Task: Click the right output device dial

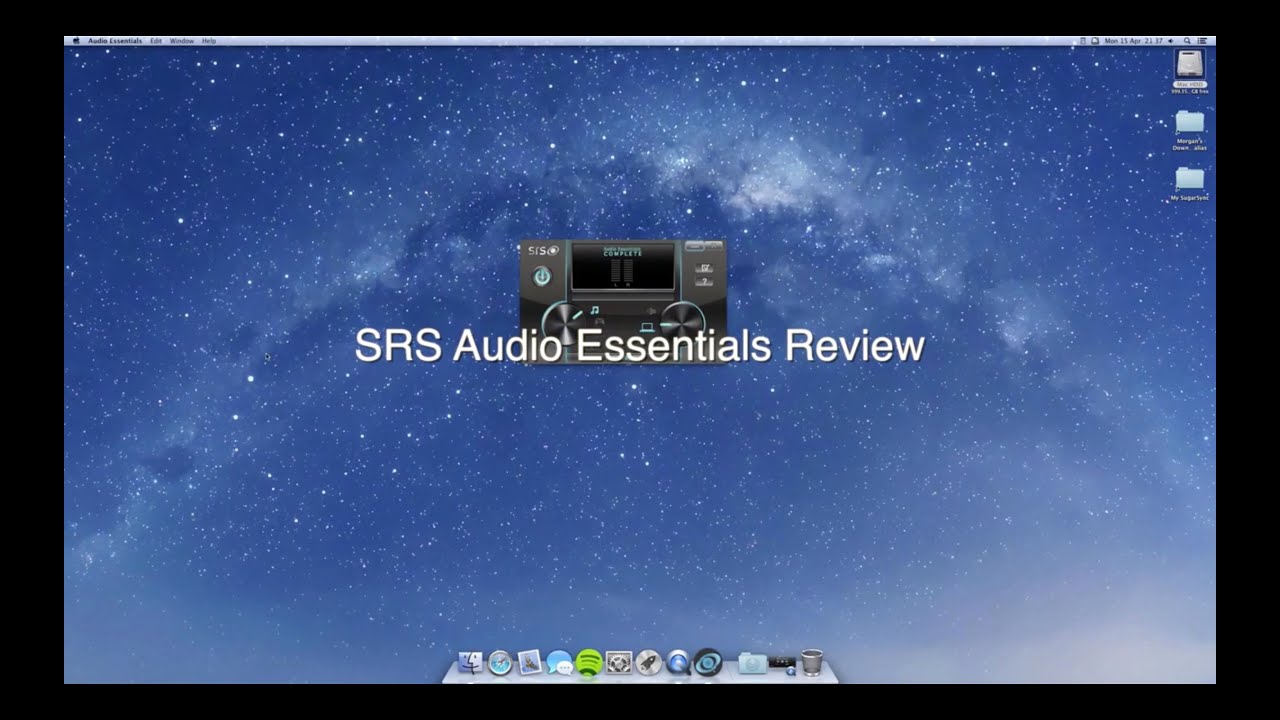Action: click(x=683, y=322)
